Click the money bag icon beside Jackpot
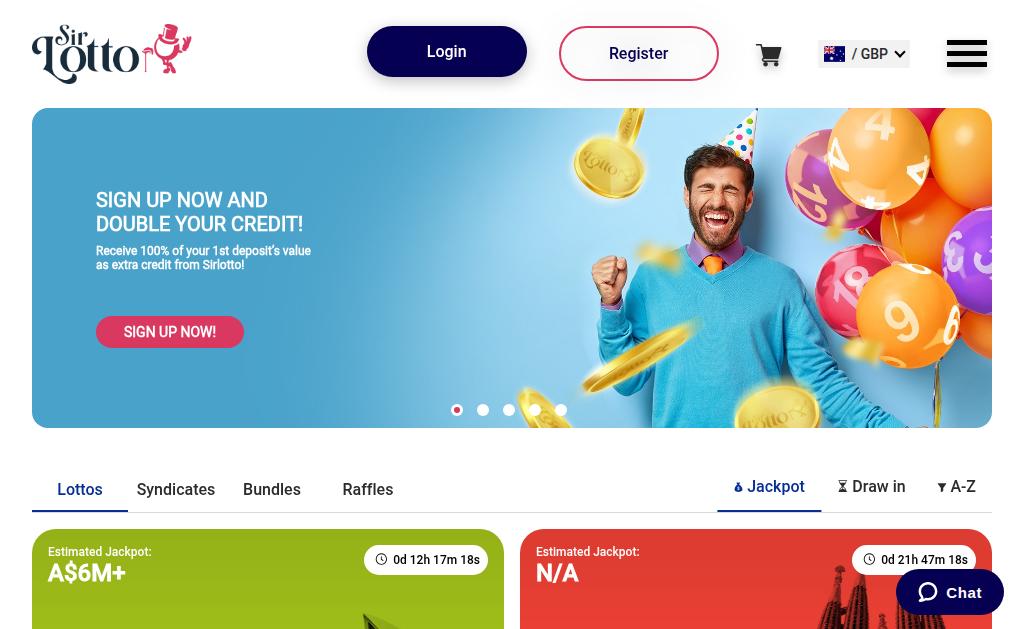 [738, 487]
